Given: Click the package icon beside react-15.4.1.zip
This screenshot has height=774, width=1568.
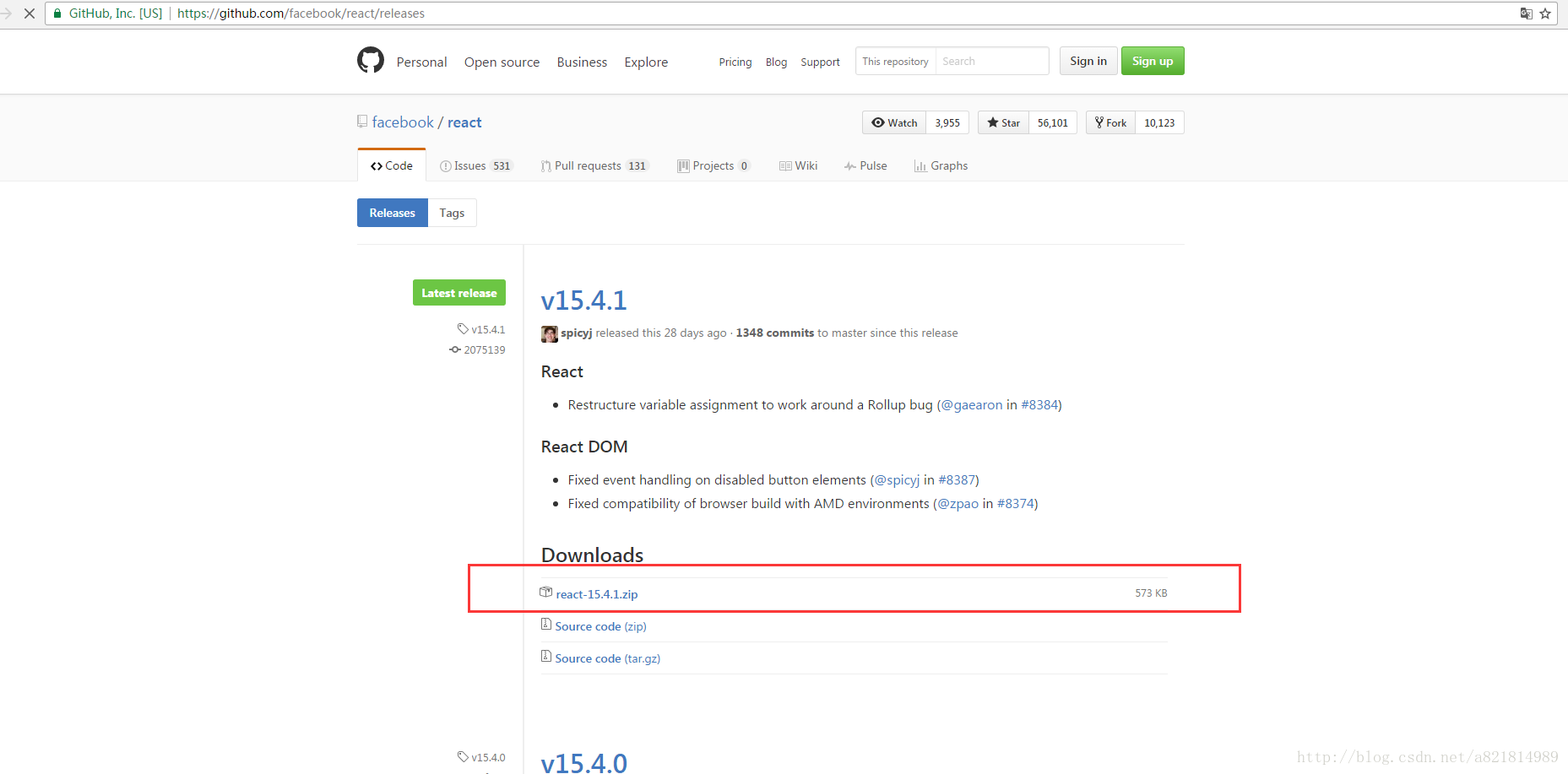Looking at the screenshot, I should (x=546, y=593).
